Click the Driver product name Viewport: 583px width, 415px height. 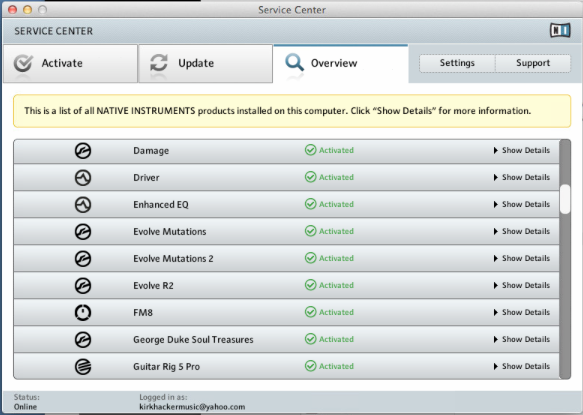pos(146,178)
